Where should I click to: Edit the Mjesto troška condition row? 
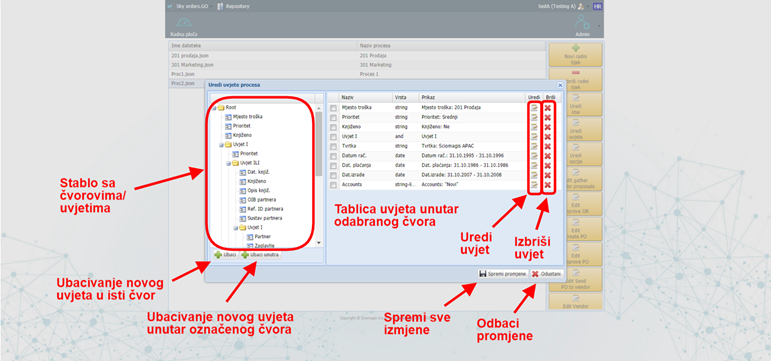(x=534, y=108)
